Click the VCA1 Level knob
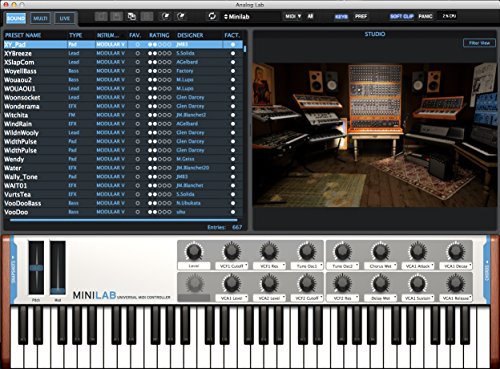Viewport: 500px width, 369px height. pyautogui.click(x=232, y=284)
